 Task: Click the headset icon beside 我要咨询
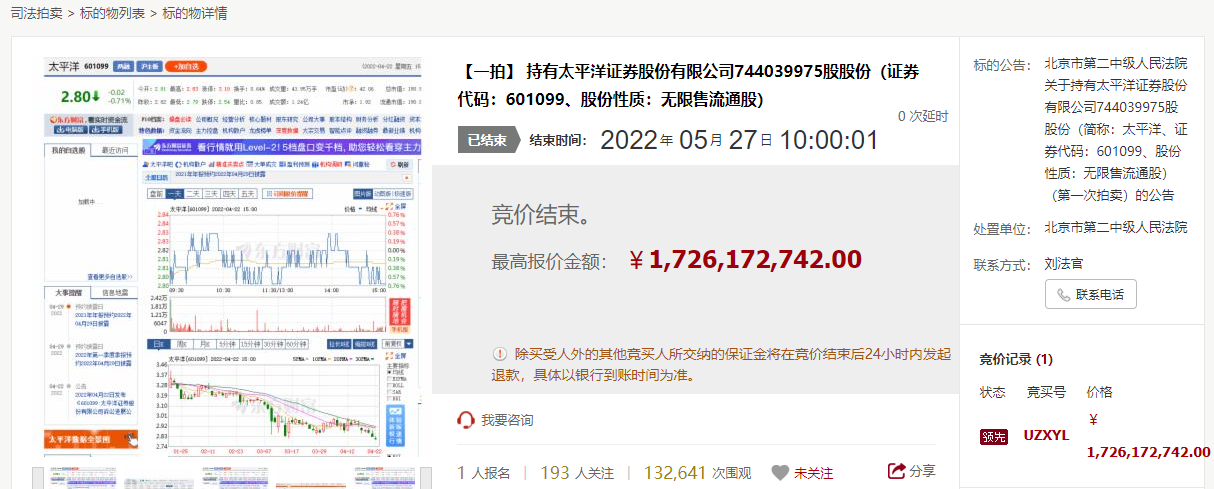tap(465, 420)
